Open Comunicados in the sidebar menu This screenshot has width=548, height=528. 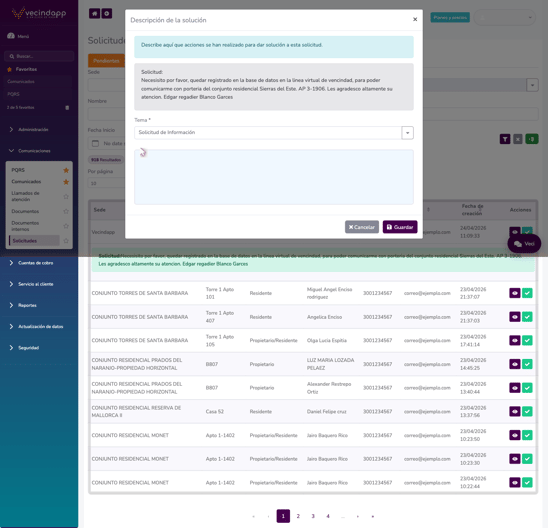coord(26,182)
